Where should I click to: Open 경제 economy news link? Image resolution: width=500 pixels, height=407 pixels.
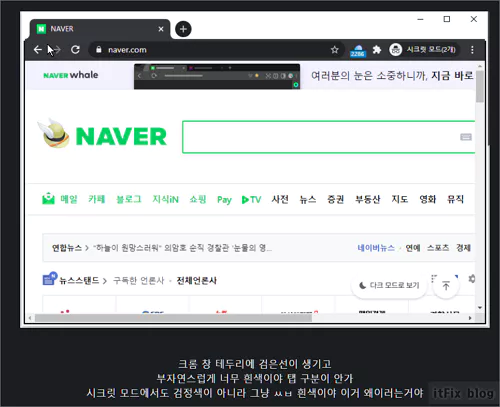463,248
